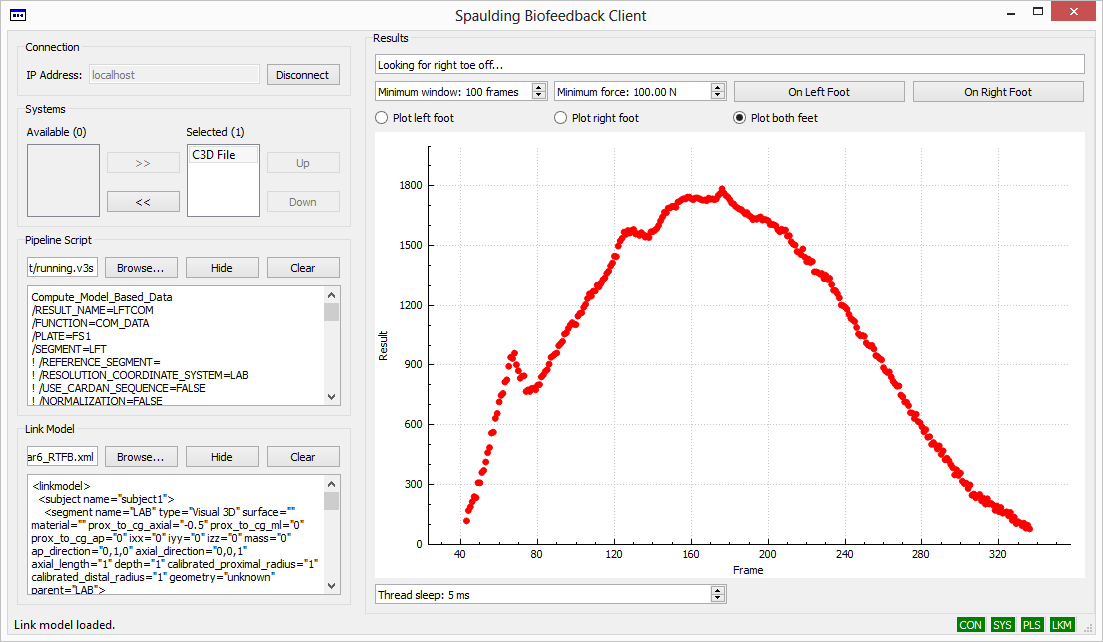The height and width of the screenshot is (642, 1103).
Task: Click the Link Model scrollbar thumb
Action: (332, 501)
